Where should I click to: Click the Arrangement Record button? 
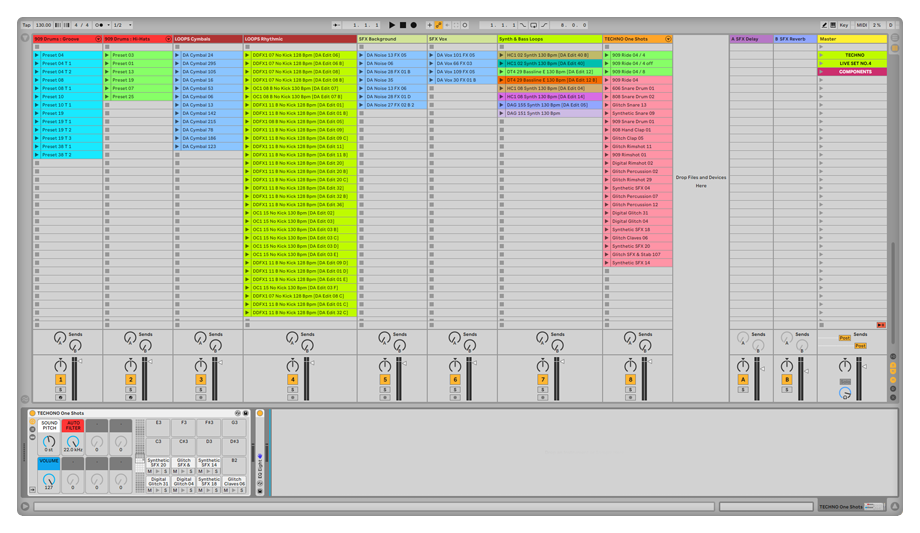click(x=413, y=25)
